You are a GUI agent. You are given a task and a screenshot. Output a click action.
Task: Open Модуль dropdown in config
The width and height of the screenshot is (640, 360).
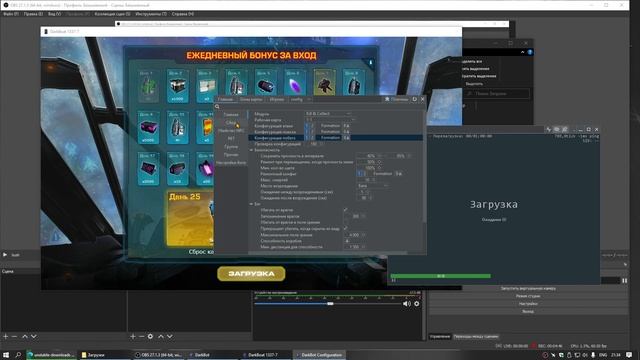click(328, 114)
